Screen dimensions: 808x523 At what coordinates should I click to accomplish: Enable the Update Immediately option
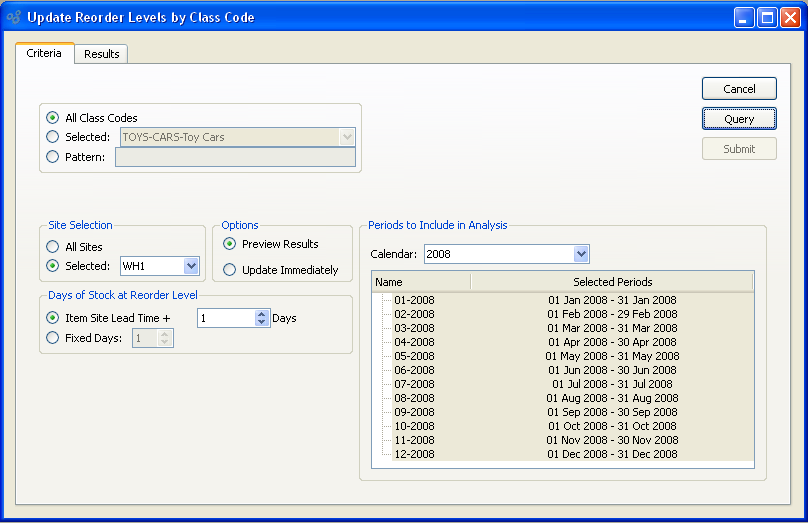230,270
